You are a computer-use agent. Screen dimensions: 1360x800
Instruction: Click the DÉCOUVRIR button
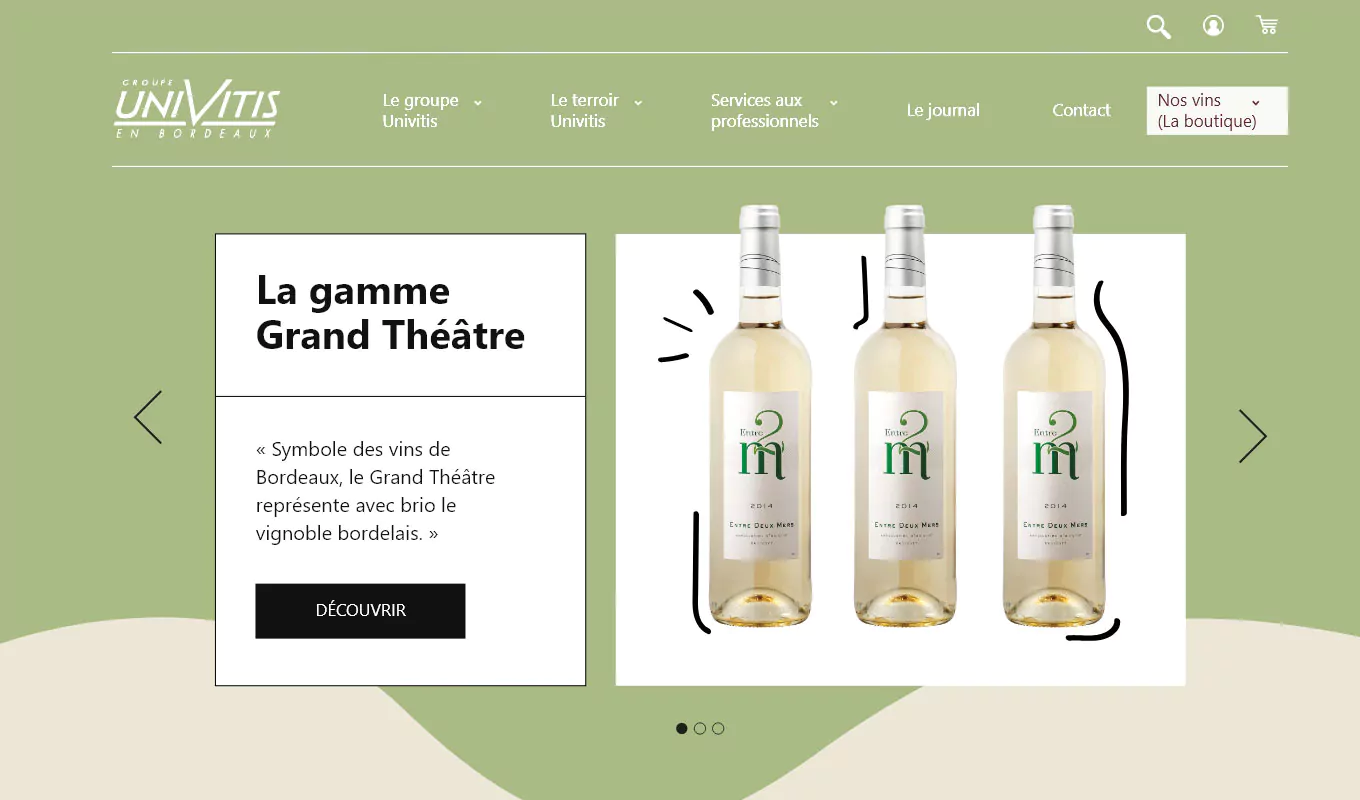(x=360, y=610)
